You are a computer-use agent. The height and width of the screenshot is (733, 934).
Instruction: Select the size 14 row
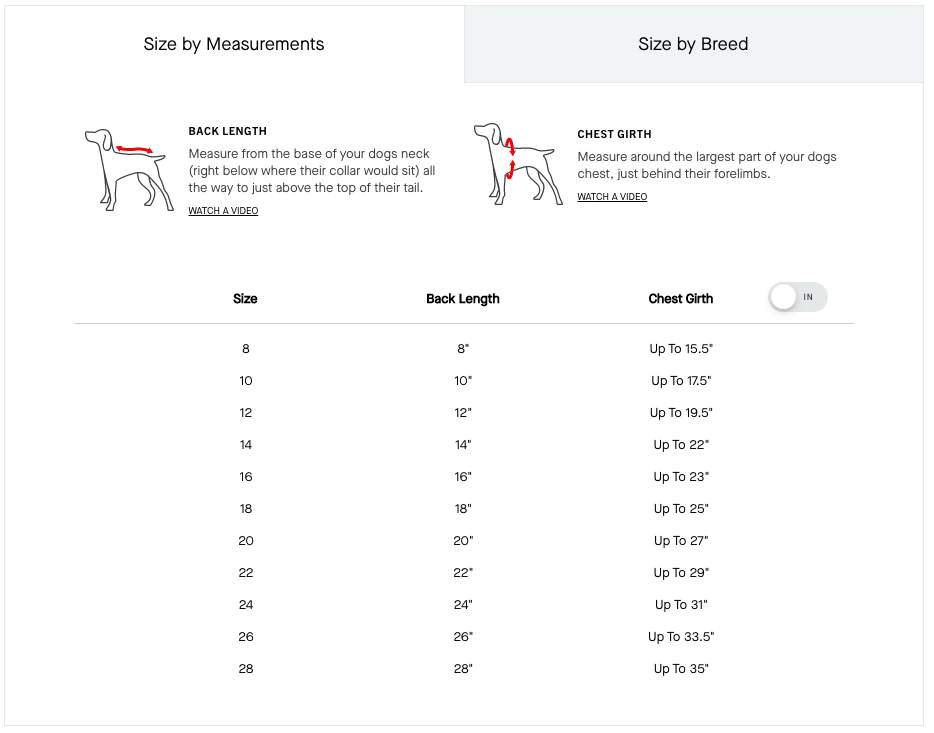[246, 445]
